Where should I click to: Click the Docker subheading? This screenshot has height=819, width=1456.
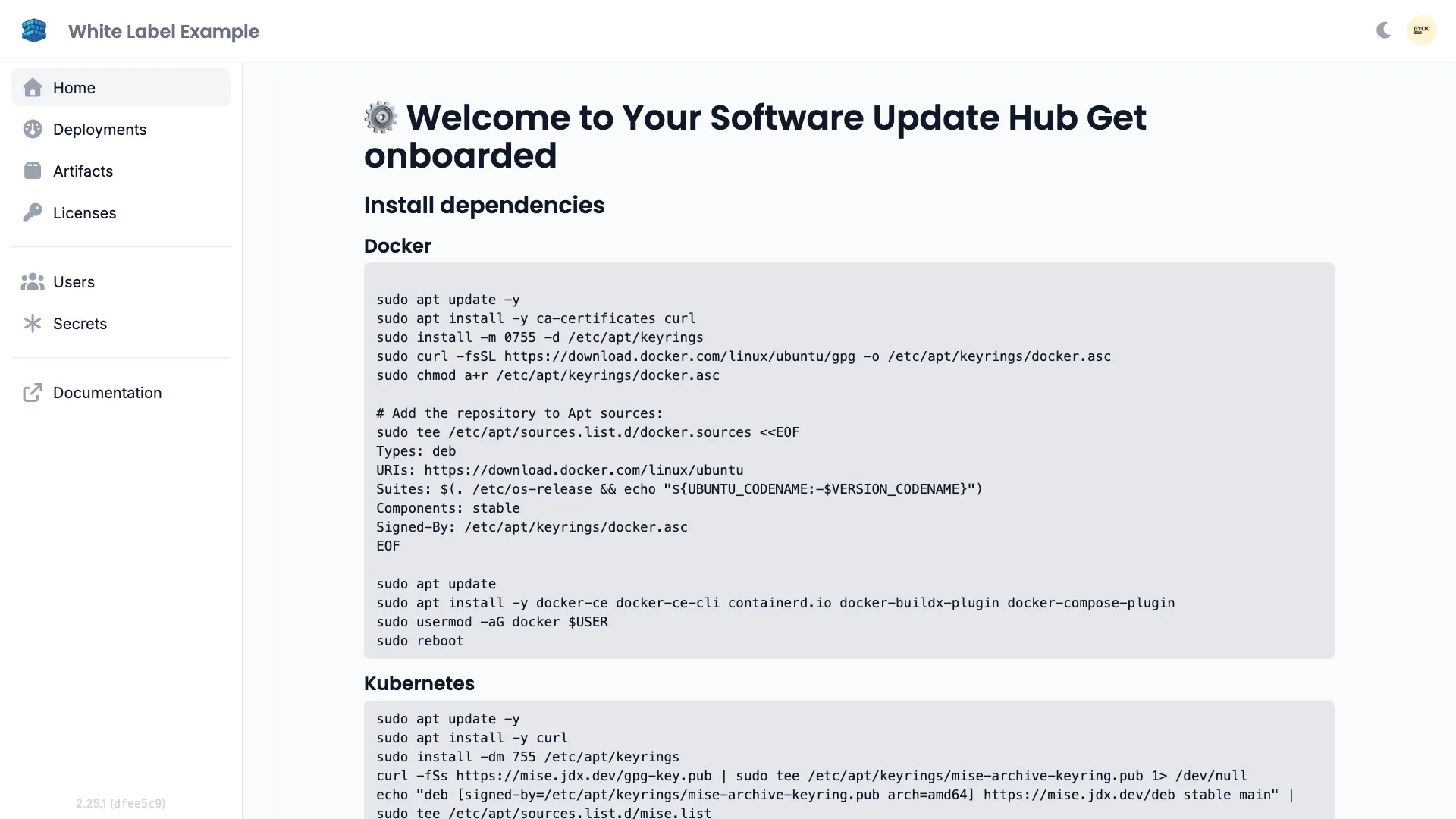[x=397, y=246]
